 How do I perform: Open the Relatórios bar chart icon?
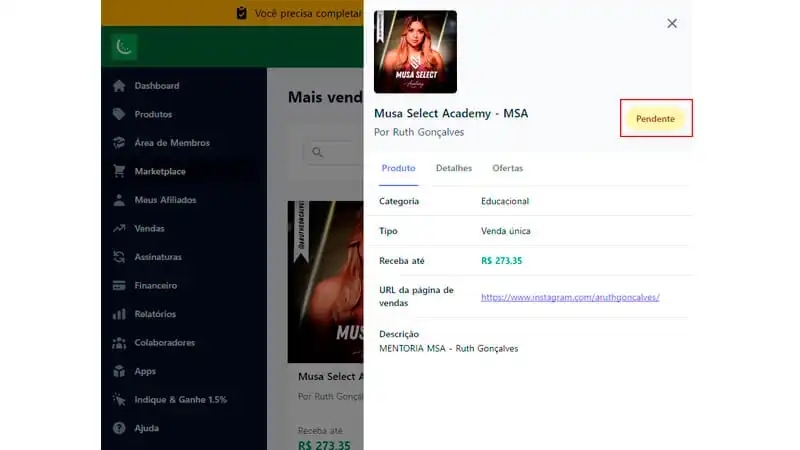(x=119, y=314)
